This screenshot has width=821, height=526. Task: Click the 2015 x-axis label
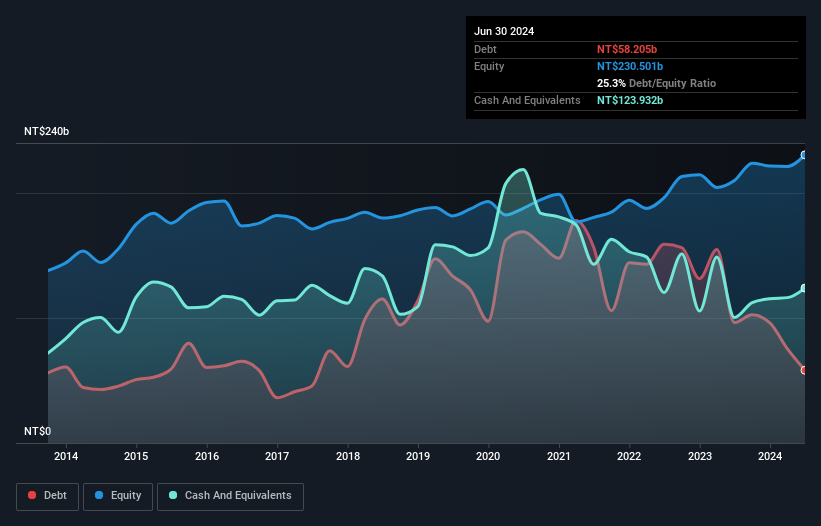point(136,456)
